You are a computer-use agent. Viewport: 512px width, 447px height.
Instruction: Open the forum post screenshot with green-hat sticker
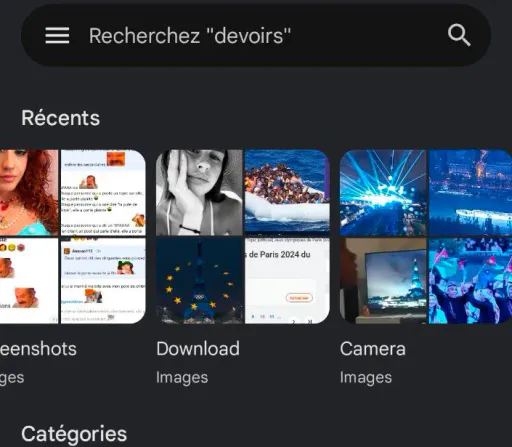(x=103, y=281)
